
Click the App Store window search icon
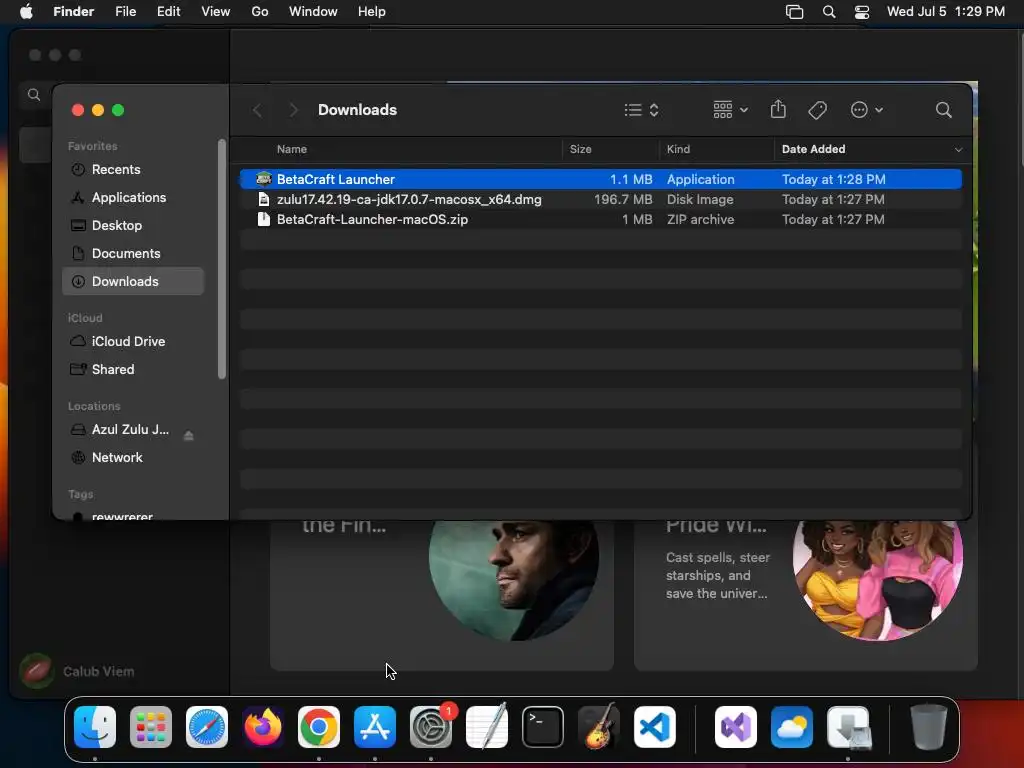(34, 95)
